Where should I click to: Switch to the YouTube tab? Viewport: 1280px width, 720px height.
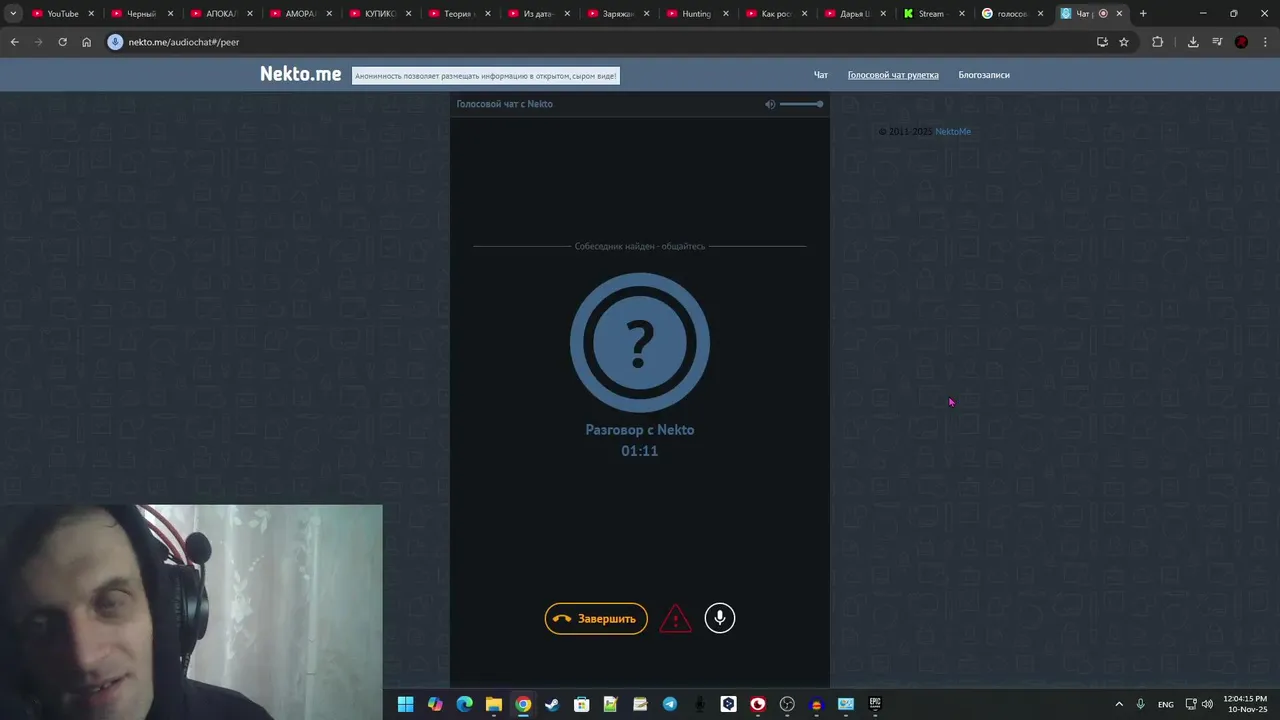coord(62,14)
